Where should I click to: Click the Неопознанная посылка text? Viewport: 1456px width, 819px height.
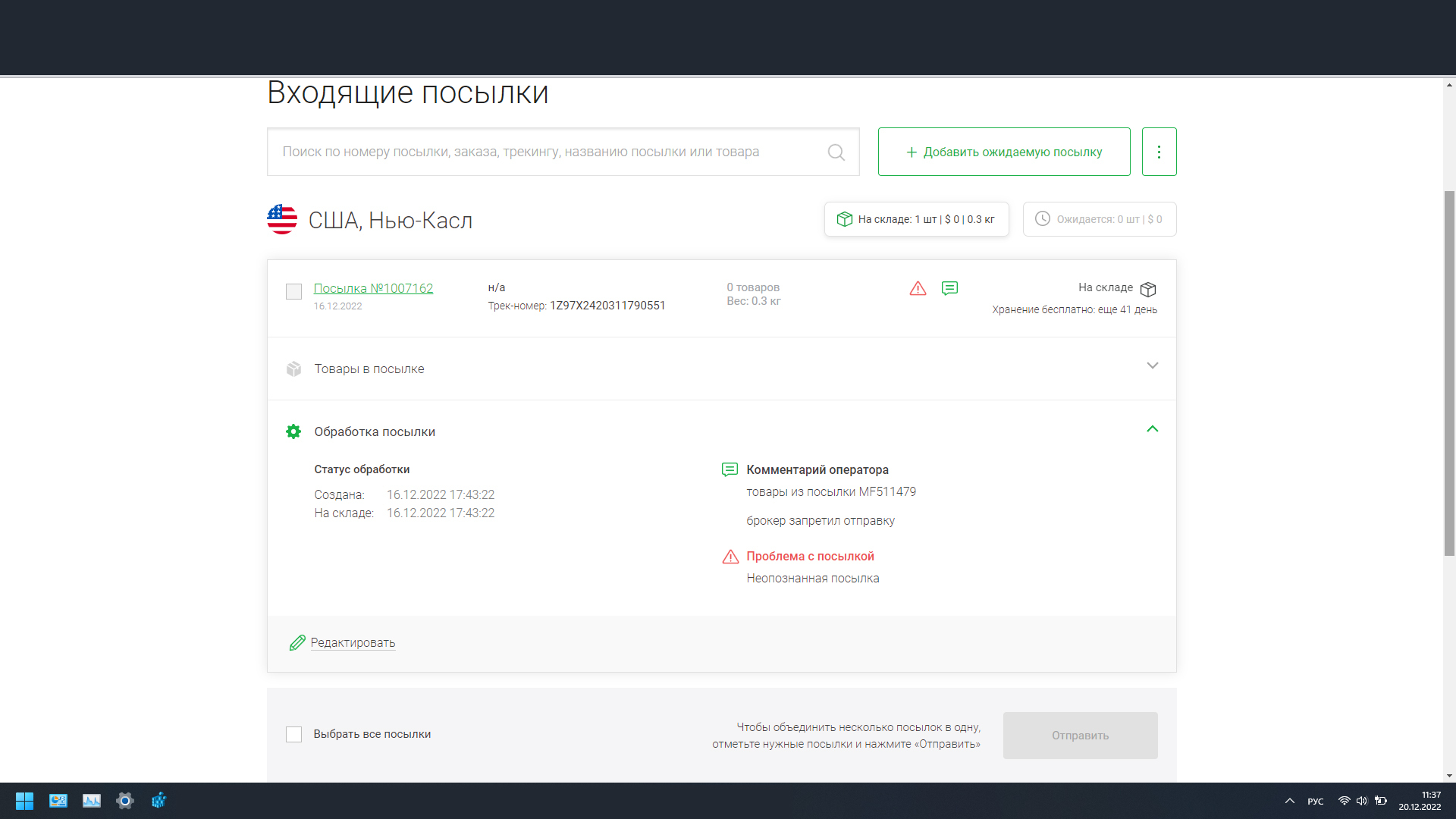coord(813,579)
